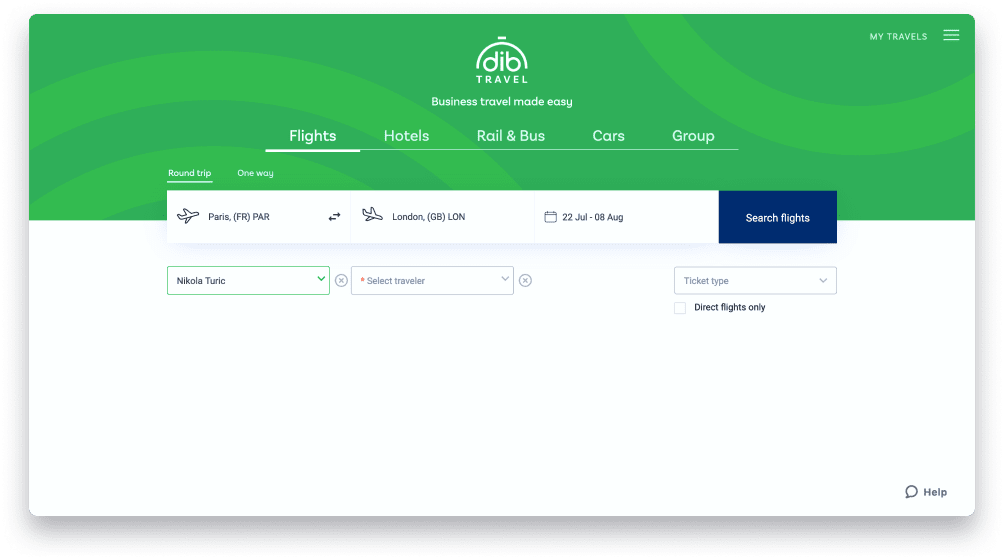This screenshot has width=1004, height=560.
Task: Clear the Nikola Turic traveler
Action: (x=341, y=280)
